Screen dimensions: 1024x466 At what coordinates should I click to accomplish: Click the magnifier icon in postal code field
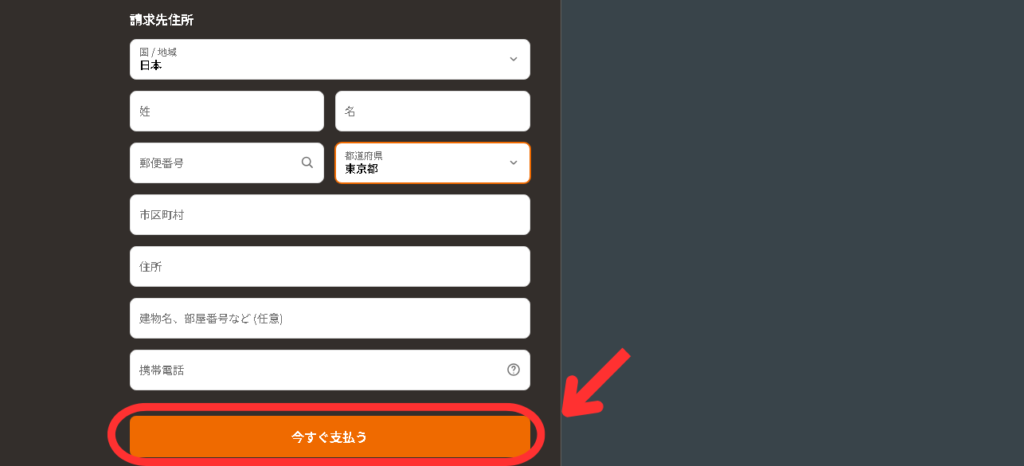307,163
